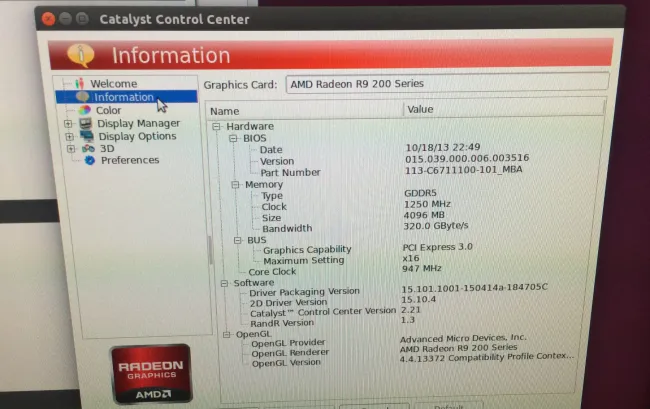
Task: Click the value 320.0 GByte/s
Action: 436,226
